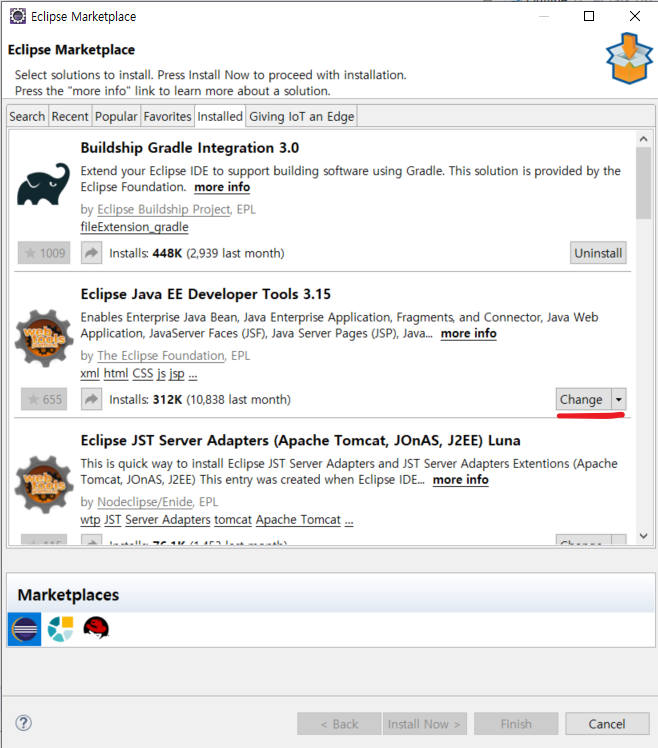Open the Giving IoT an Edge tab

302,116
